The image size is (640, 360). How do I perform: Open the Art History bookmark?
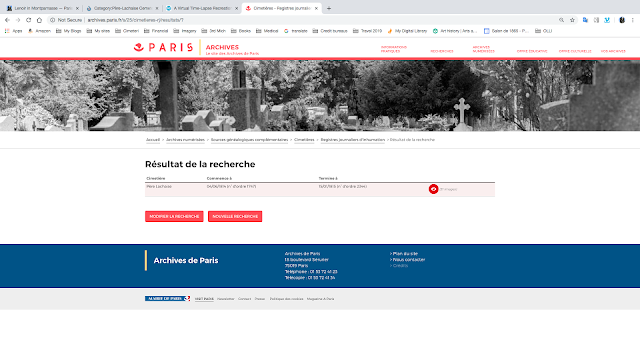(x=455, y=31)
